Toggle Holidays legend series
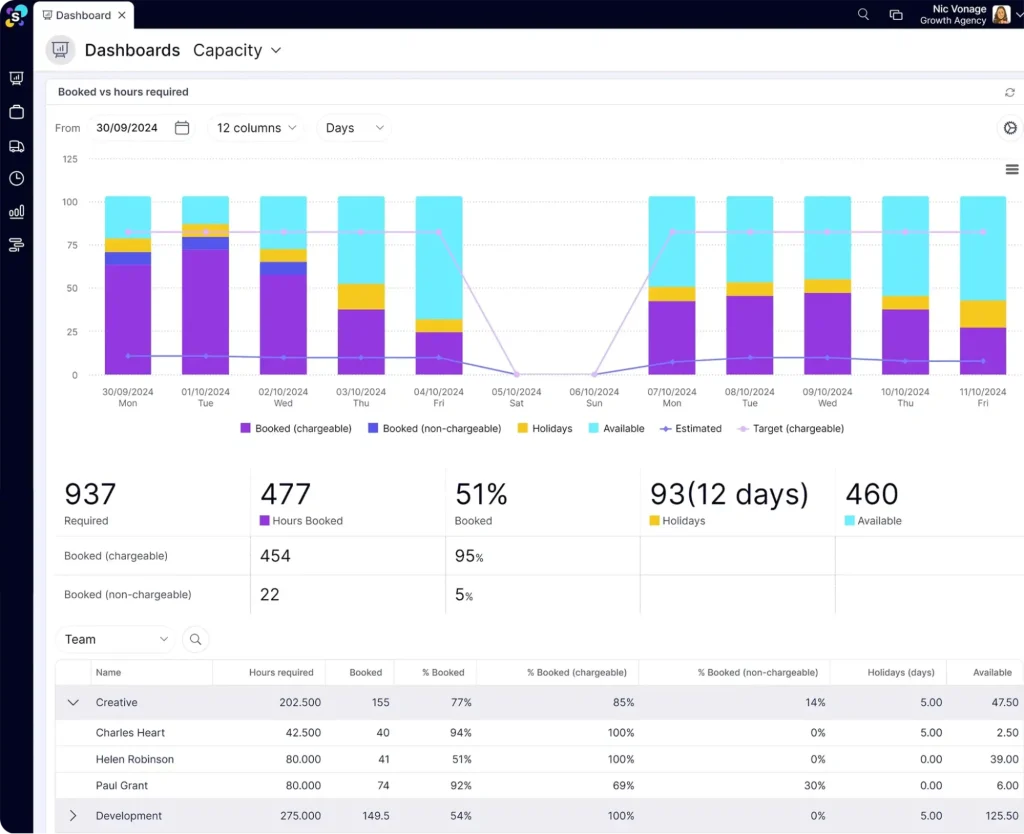Viewport: 1024px width, 834px height. click(545, 428)
